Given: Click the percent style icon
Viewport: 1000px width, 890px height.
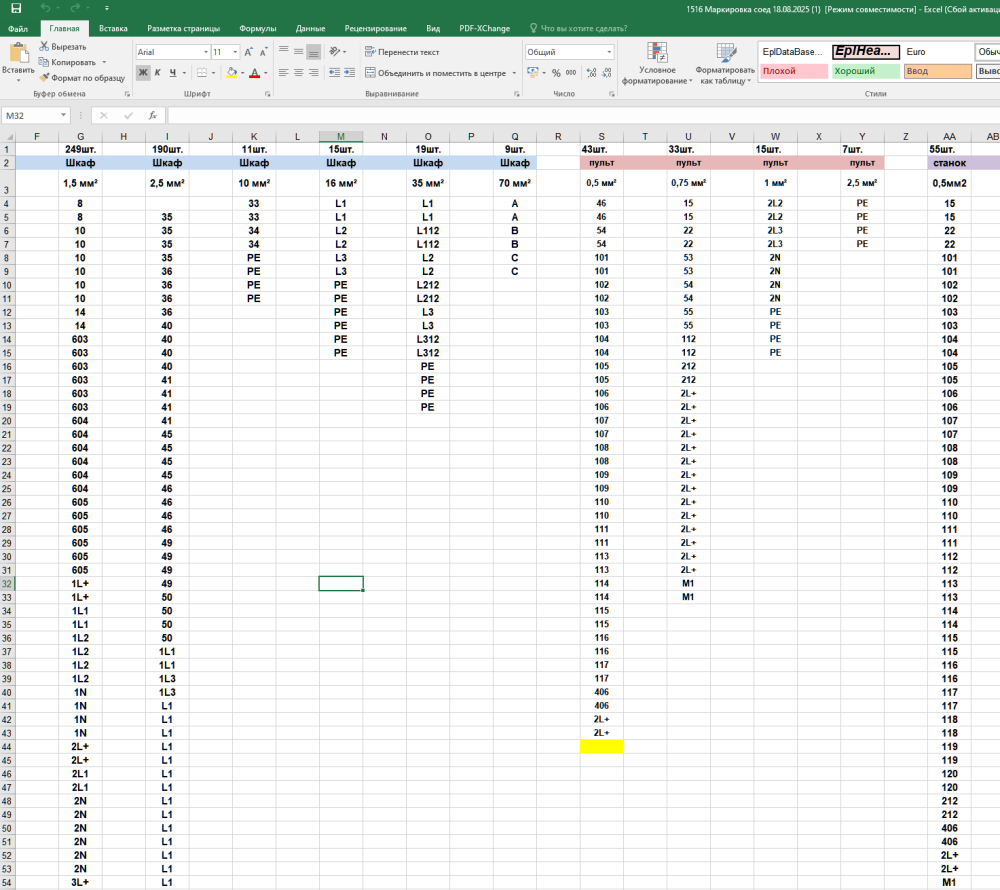Looking at the screenshot, I should 555,72.
